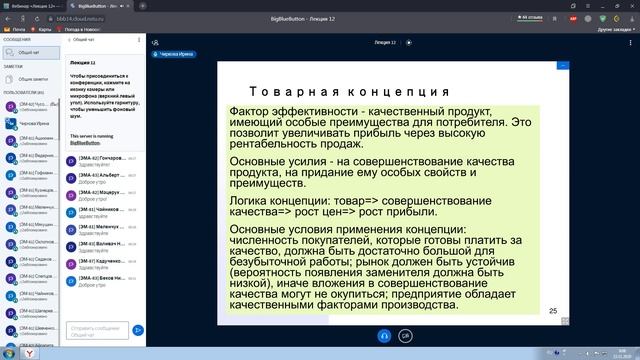The width and height of the screenshot is (640, 360).
Task: Click the BigBlueButton link in welcome message
Action: 85,143
